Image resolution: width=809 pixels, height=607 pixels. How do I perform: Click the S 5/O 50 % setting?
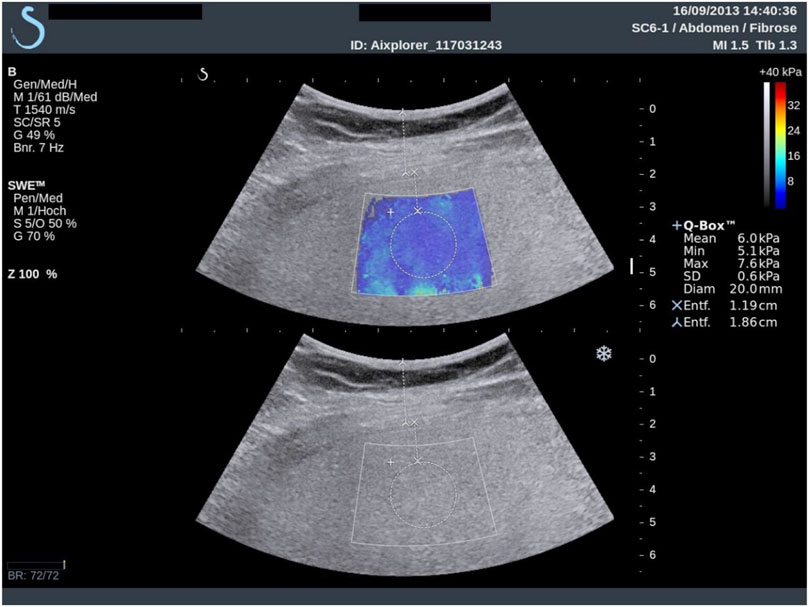tap(45, 223)
